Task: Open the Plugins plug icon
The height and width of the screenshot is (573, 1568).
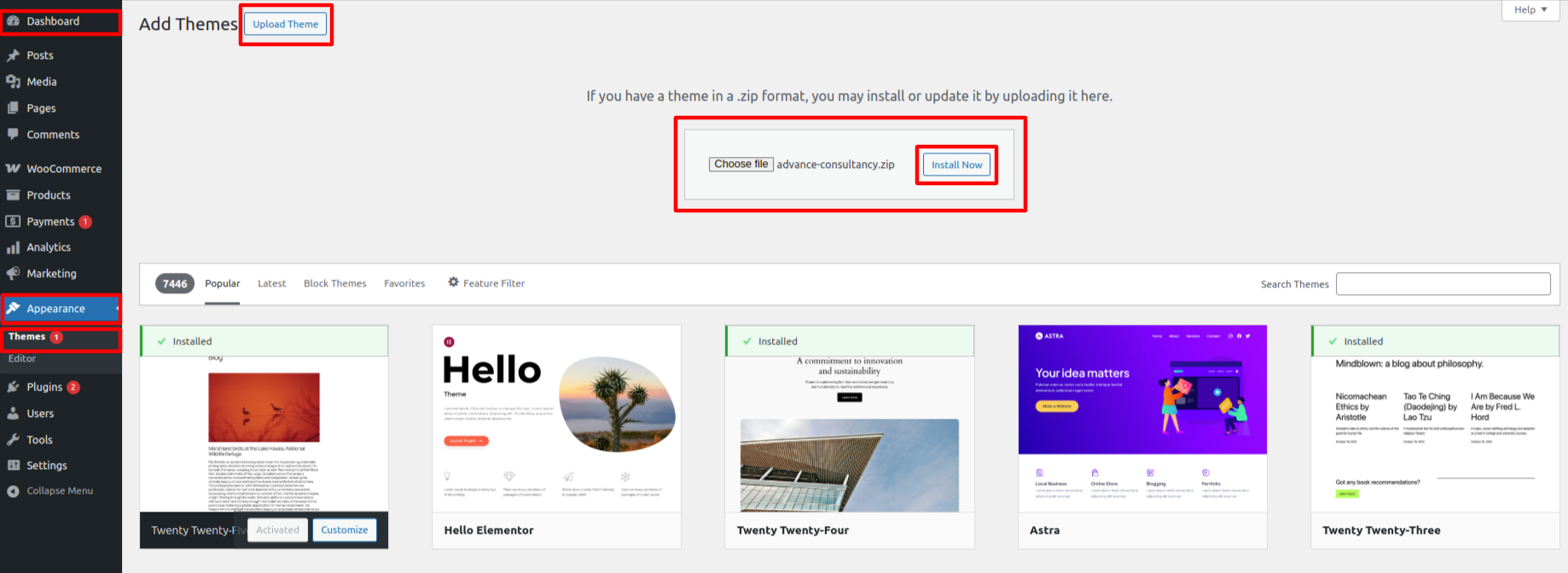Action: tap(13, 387)
